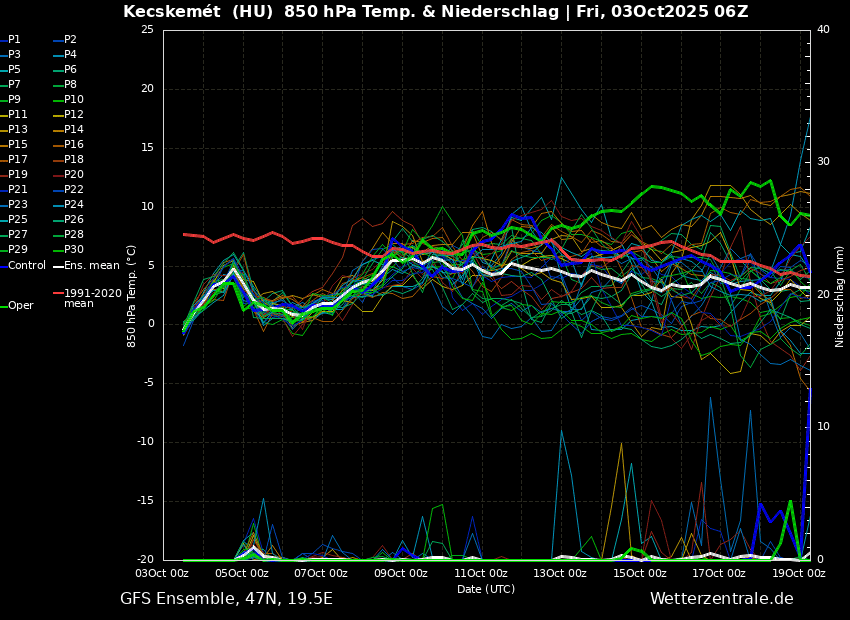Click the Wetterzentrale.de watermark text
850x620 pixels.
(721, 599)
